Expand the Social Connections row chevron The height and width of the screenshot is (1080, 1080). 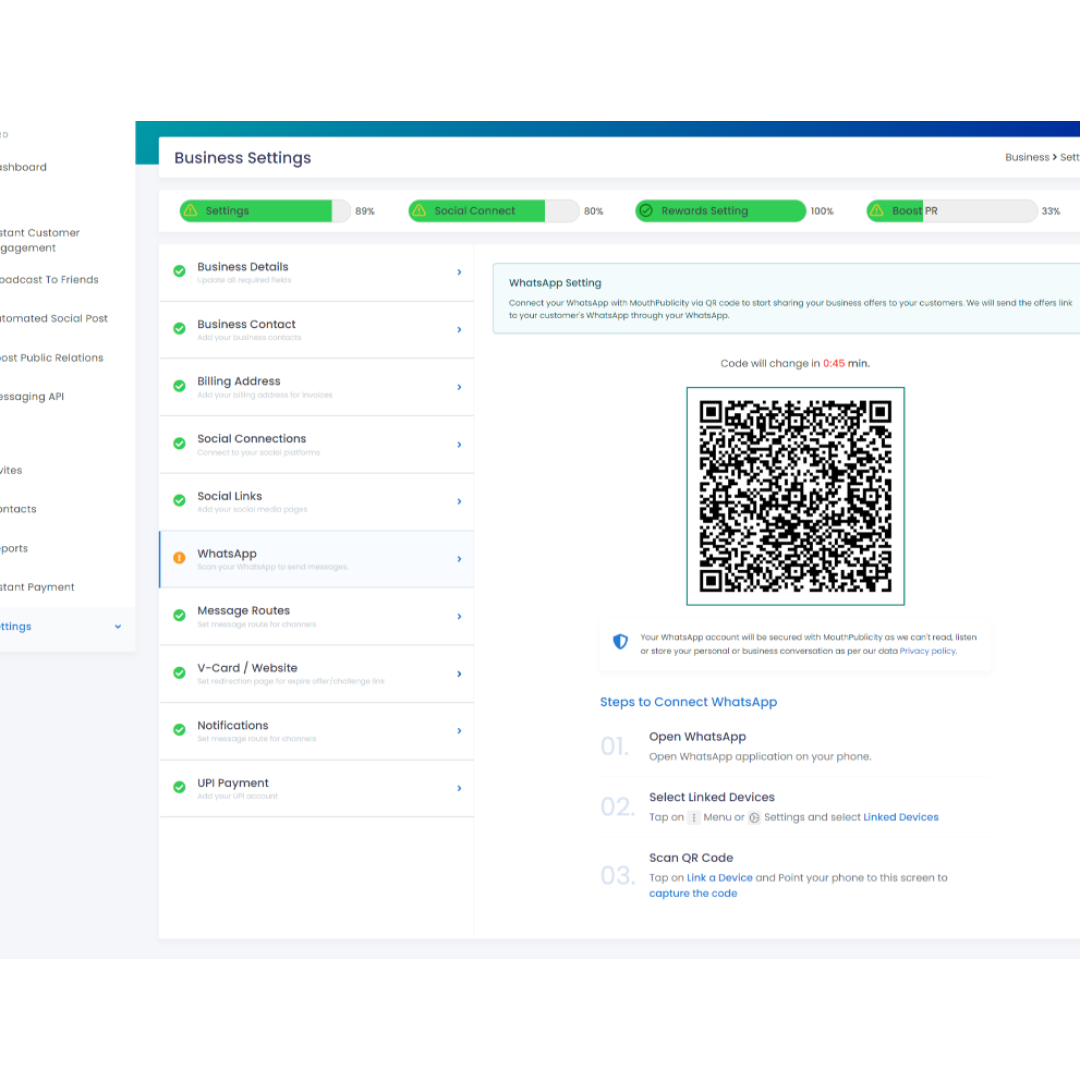pyautogui.click(x=459, y=445)
